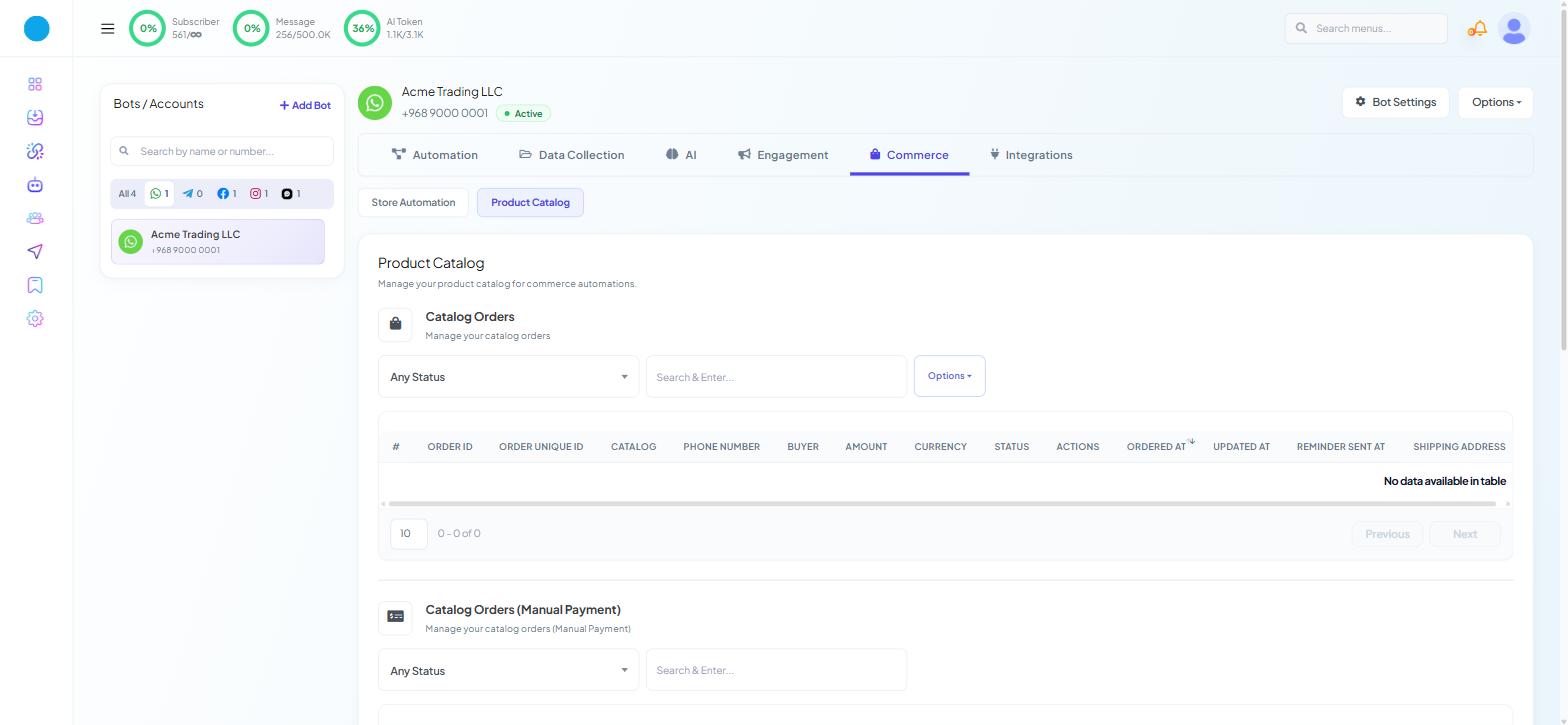Image resolution: width=1568 pixels, height=725 pixels.
Task: Click the Active status badge
Action: tap(523, 114)
